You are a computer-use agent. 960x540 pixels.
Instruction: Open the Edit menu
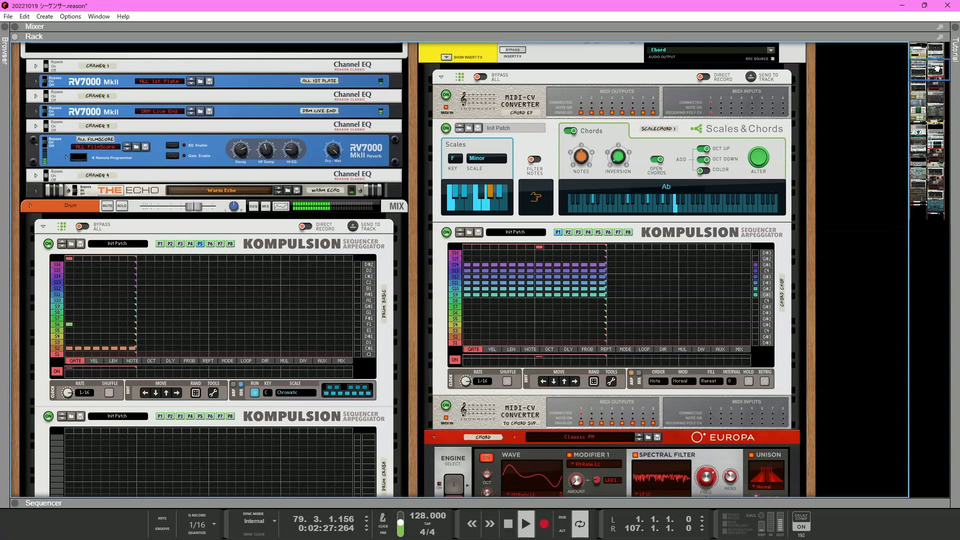24,17
